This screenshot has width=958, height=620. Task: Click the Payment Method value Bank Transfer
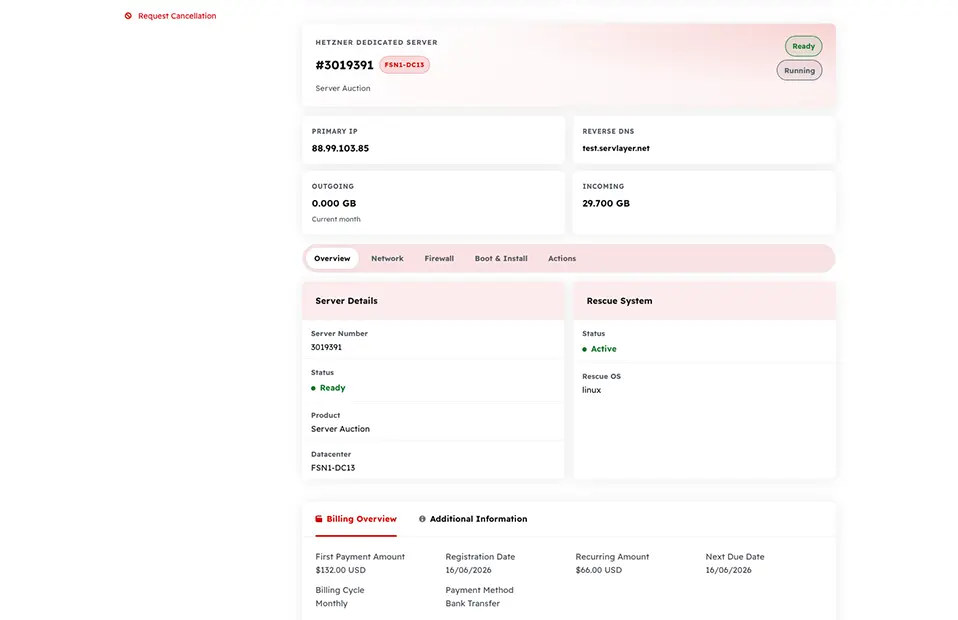473,604
